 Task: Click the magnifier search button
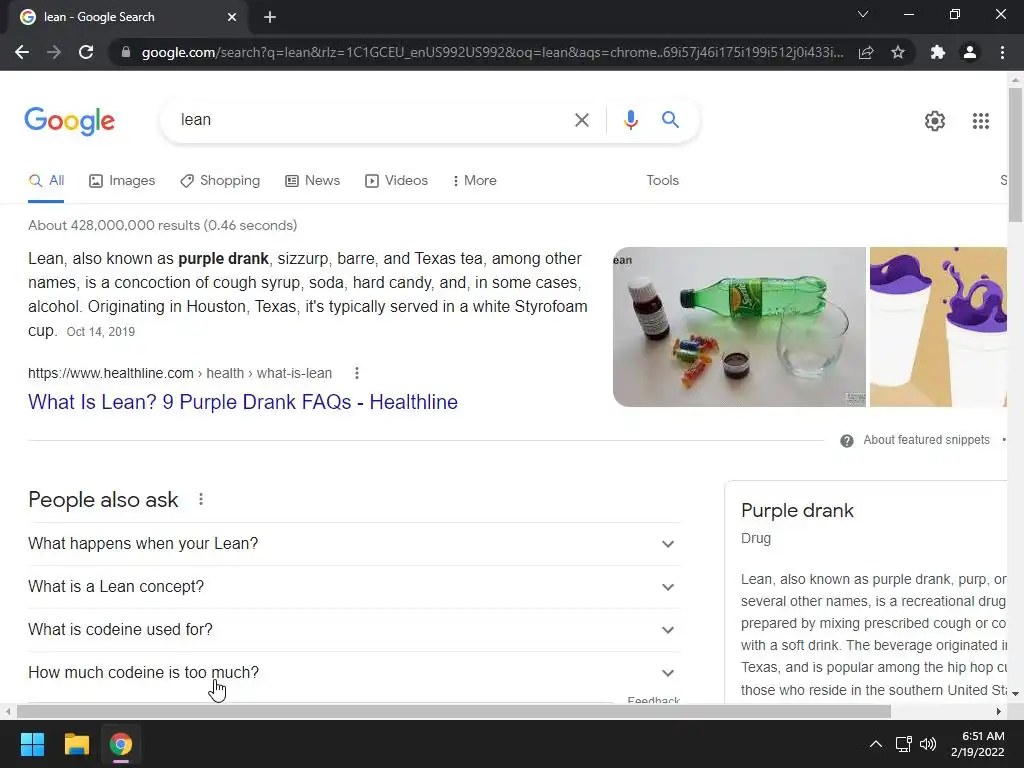670,120
